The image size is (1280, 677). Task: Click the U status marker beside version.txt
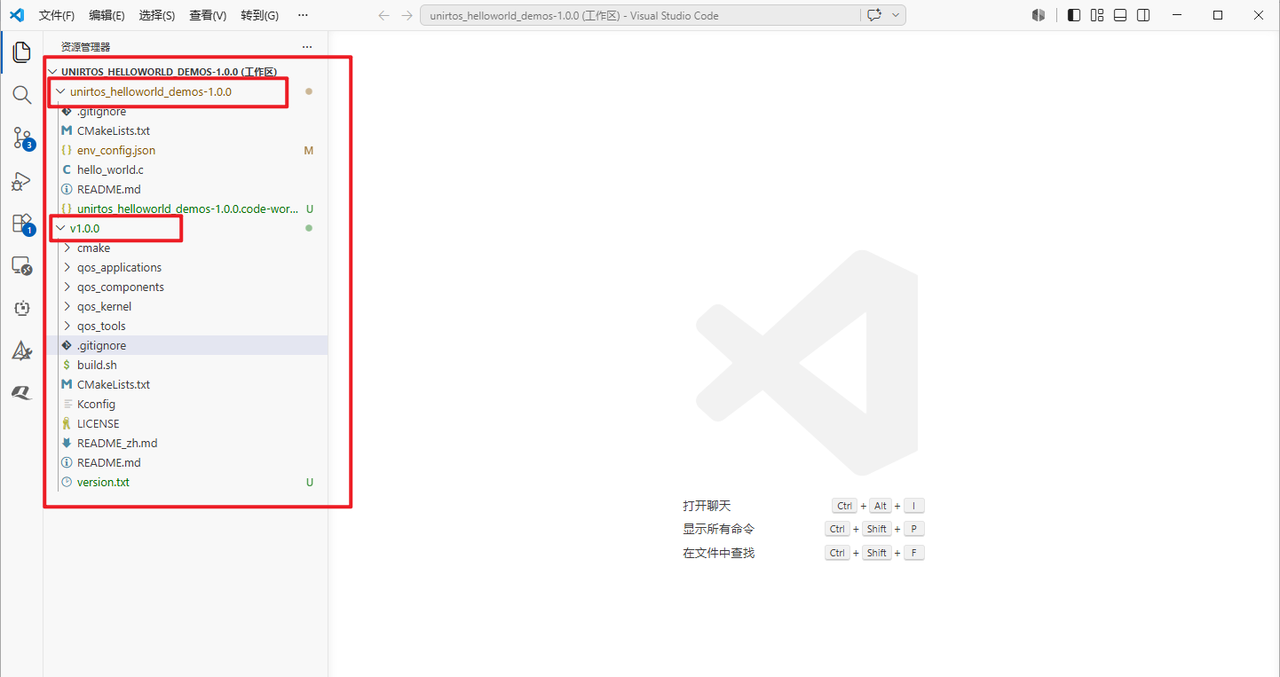309,482
